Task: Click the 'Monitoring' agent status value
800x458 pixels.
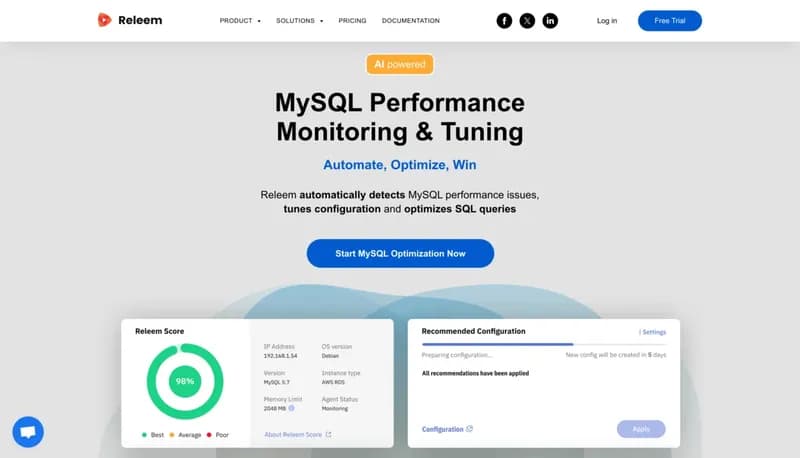Action: point(335,409)
